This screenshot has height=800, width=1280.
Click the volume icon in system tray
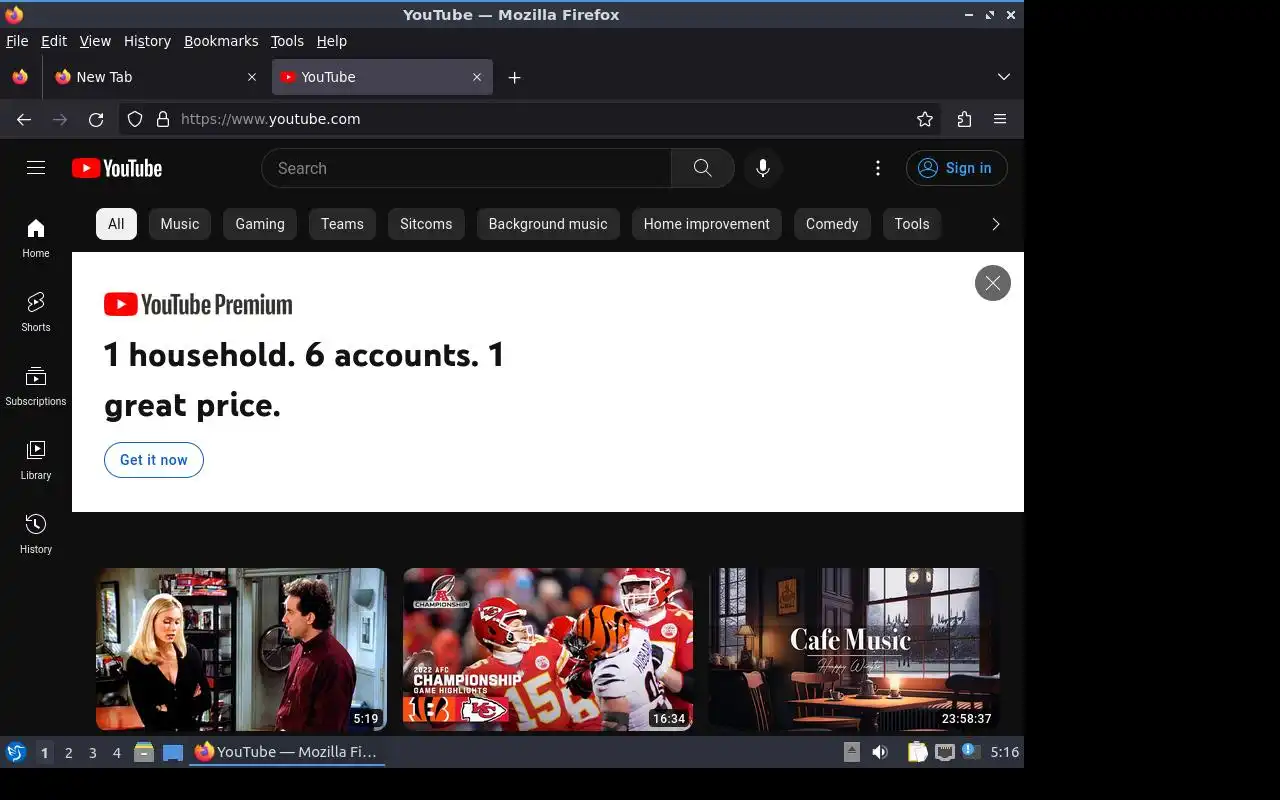(880, 752)
